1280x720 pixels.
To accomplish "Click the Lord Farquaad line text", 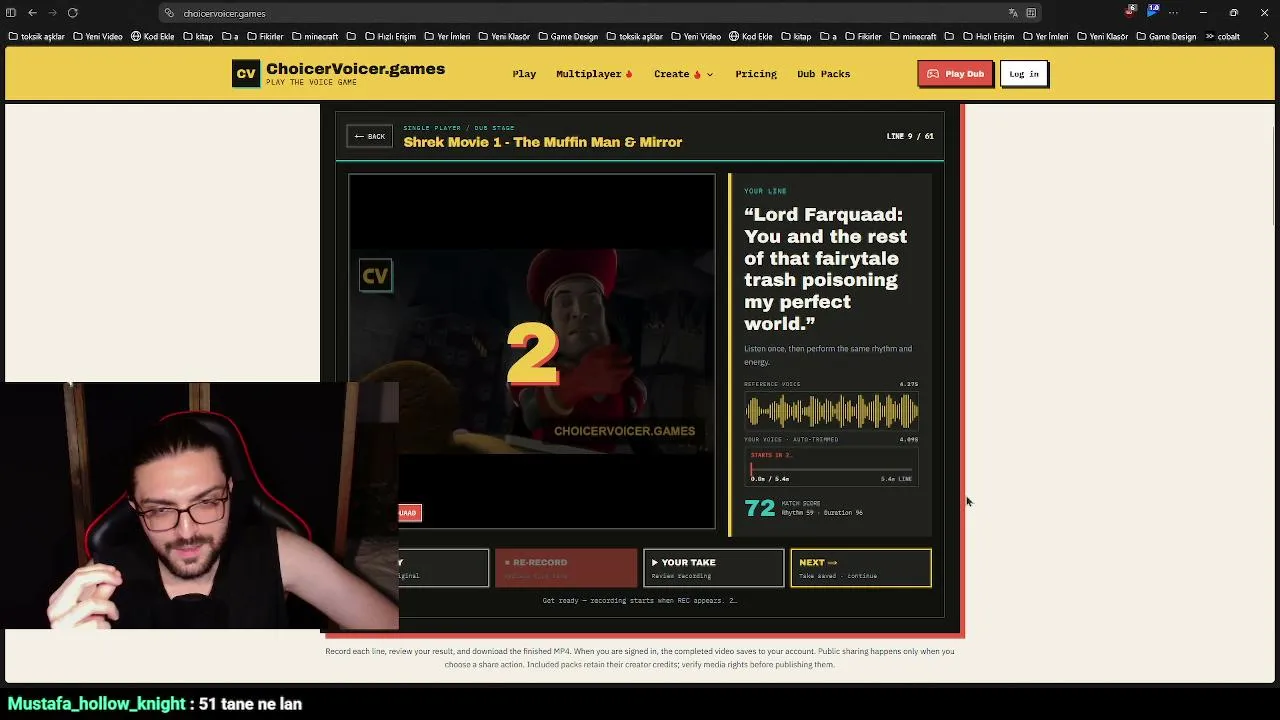I will pos(826,269).
